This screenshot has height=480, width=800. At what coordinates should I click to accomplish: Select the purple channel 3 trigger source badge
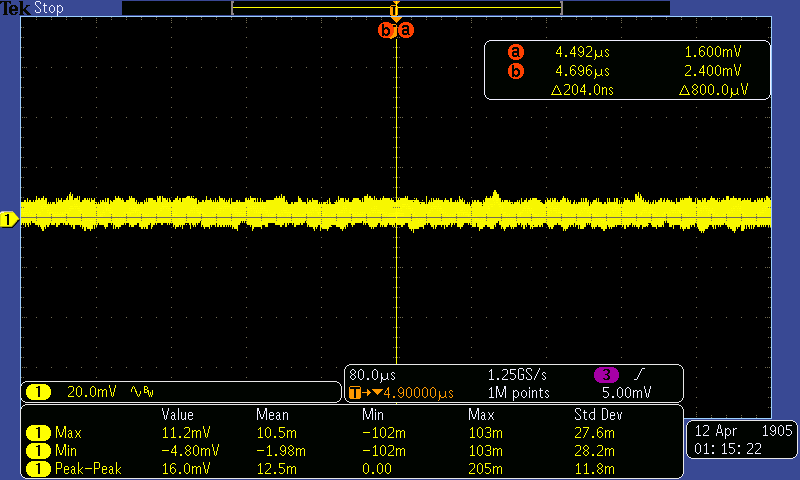click(606, 375)
